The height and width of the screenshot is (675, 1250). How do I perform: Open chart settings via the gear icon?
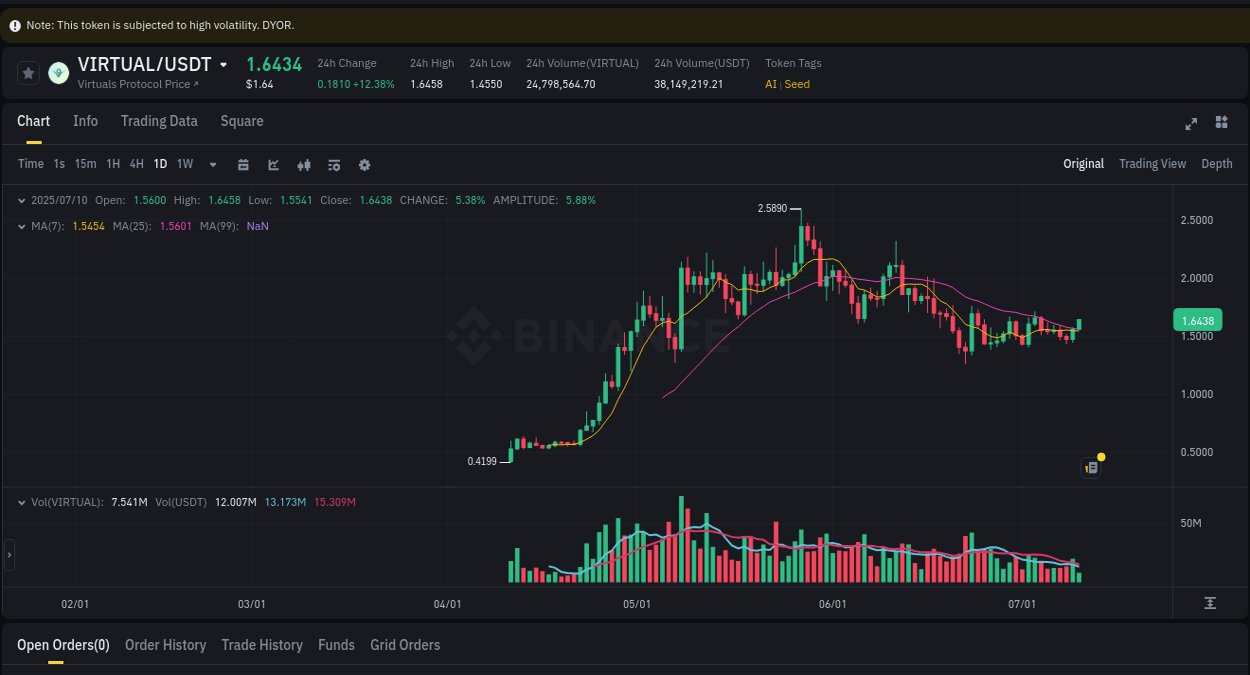[364, 164]
